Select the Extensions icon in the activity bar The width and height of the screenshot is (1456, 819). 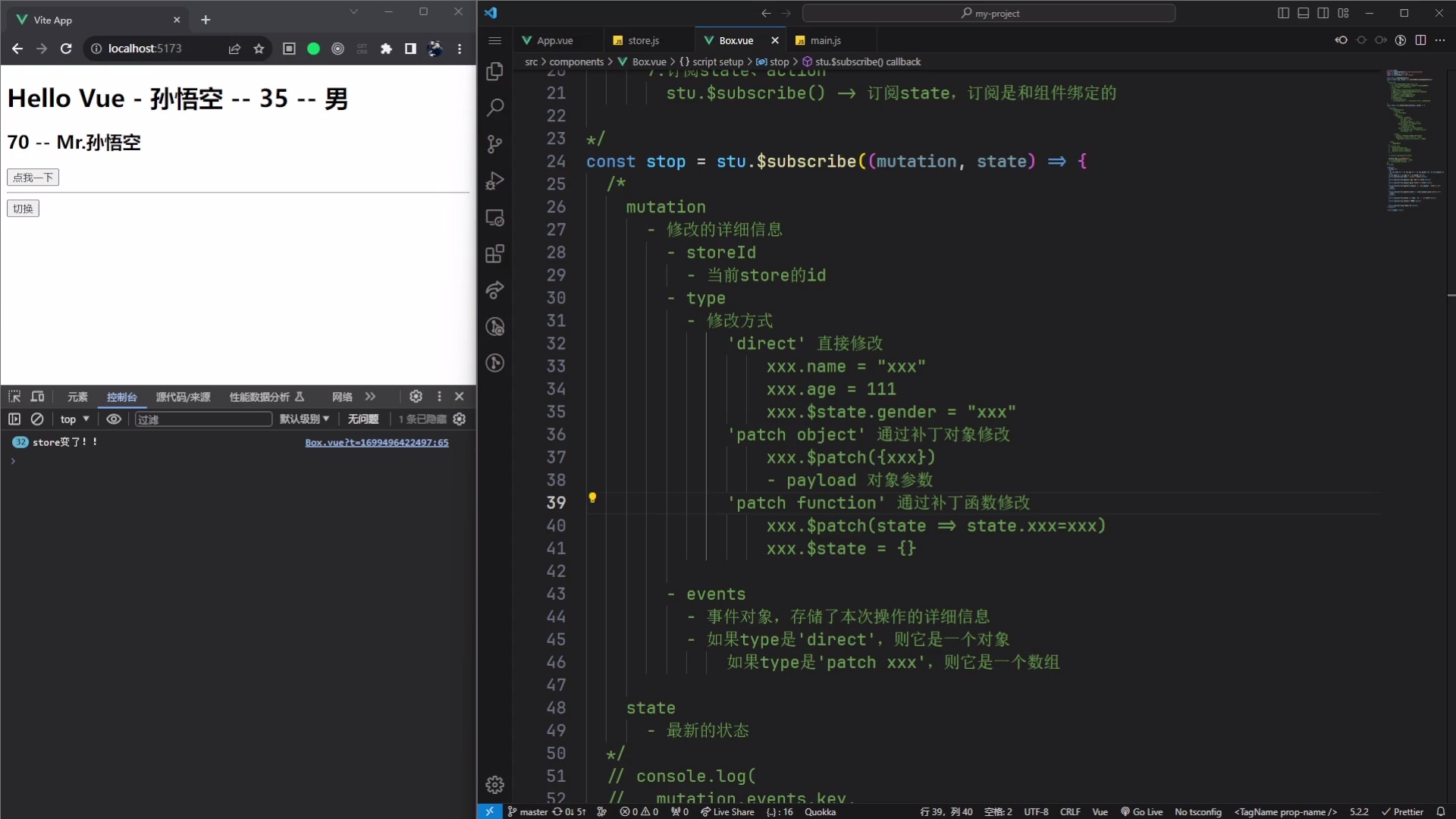(x=495, y=254)
